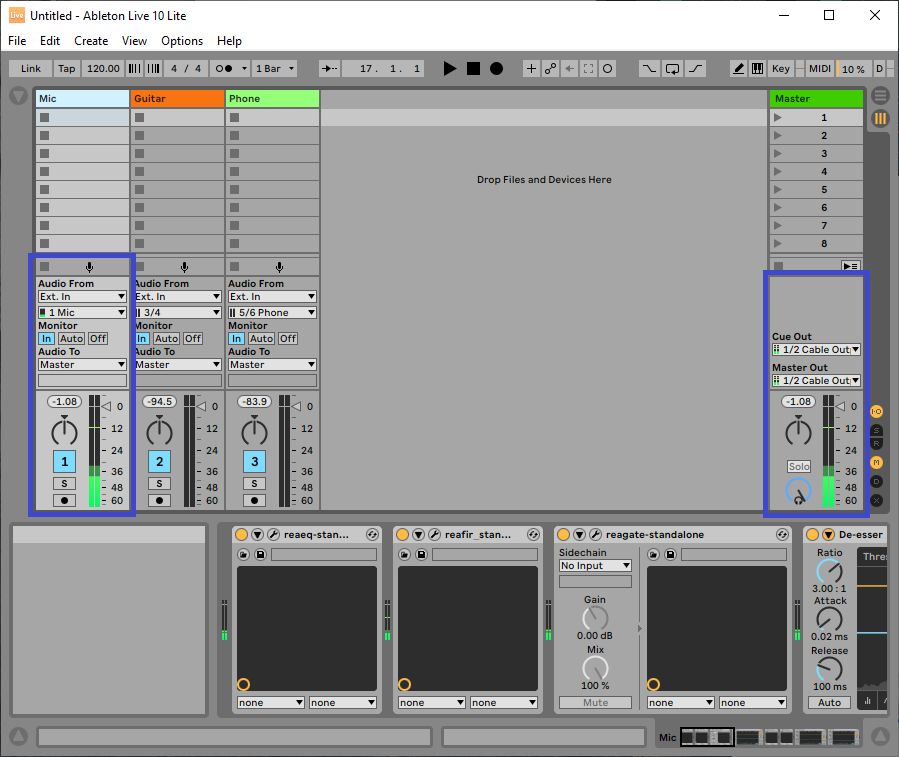Open the Create menu
Screen dimensions: 899x757
pyautogui.click(x=91, y=41)
